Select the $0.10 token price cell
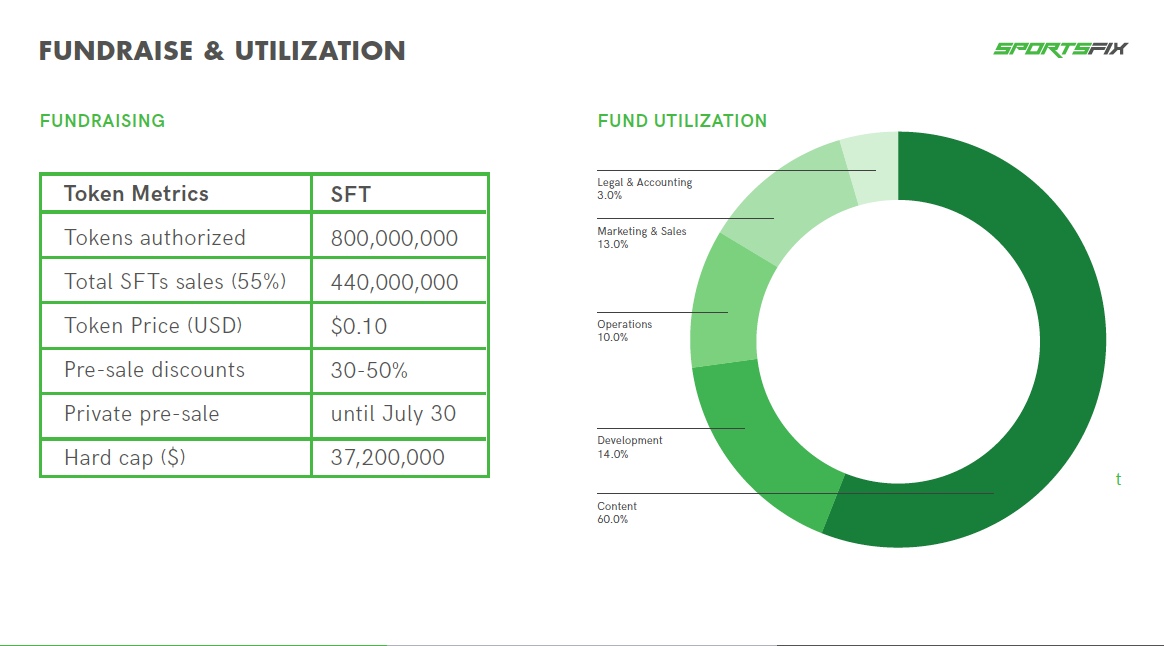The height and width of the screenshot is (646, 1164). (x=399, y=326)
